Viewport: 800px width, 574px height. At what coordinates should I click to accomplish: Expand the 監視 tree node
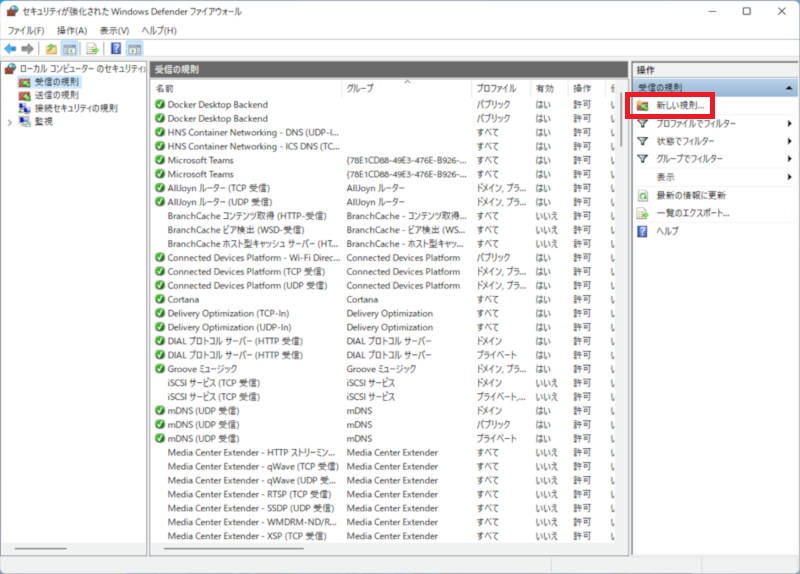(10, 122)
